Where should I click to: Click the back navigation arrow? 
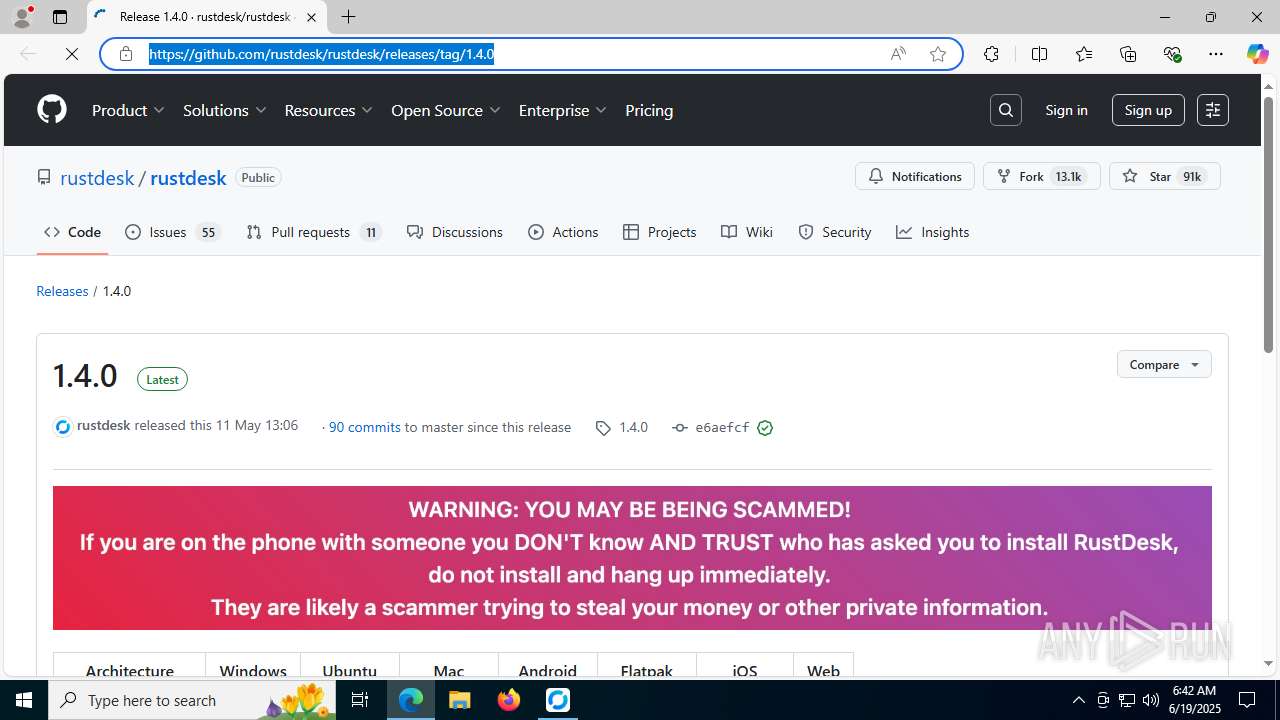pyautogui.click(x=28, y=54)
